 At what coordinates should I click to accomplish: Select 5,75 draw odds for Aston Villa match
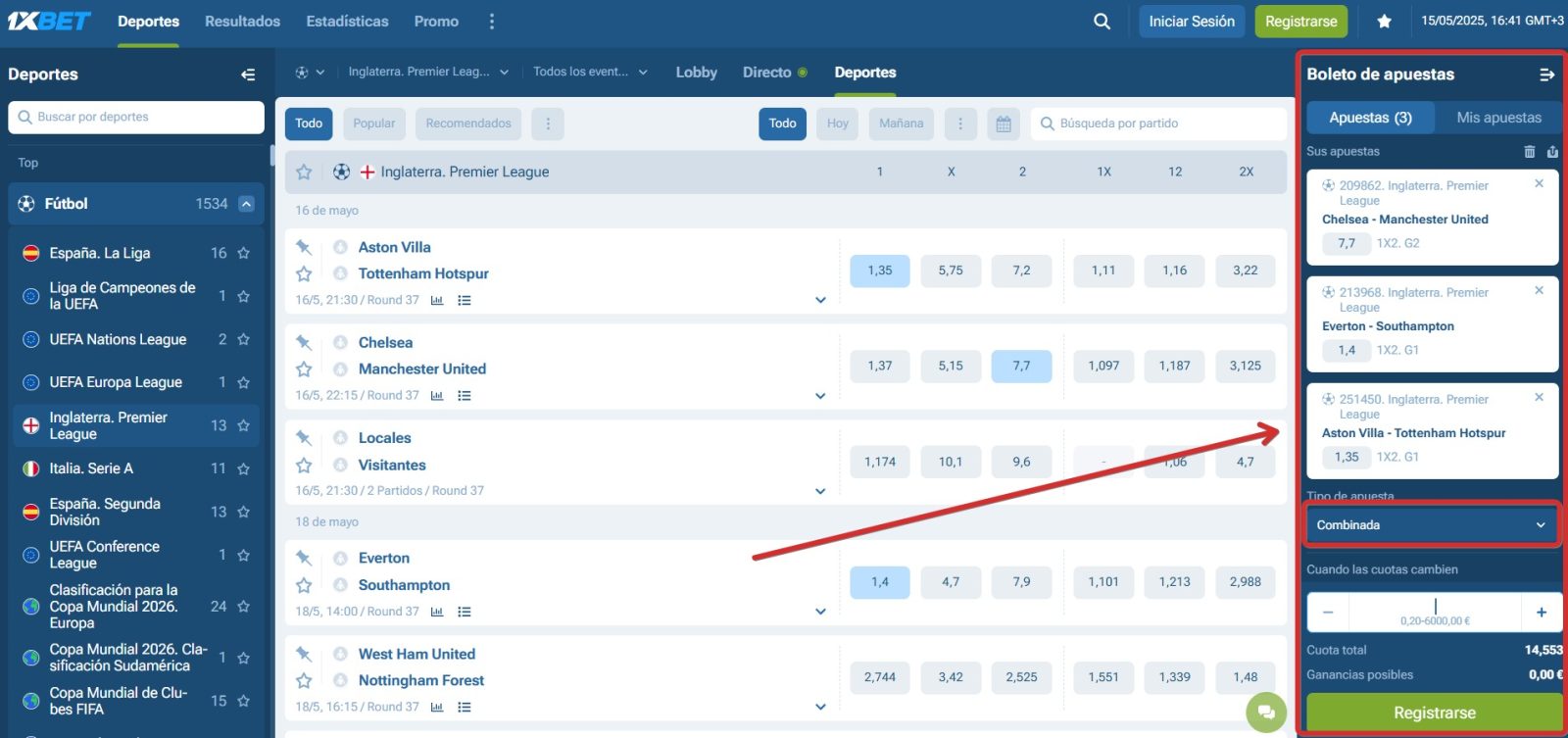951,271
